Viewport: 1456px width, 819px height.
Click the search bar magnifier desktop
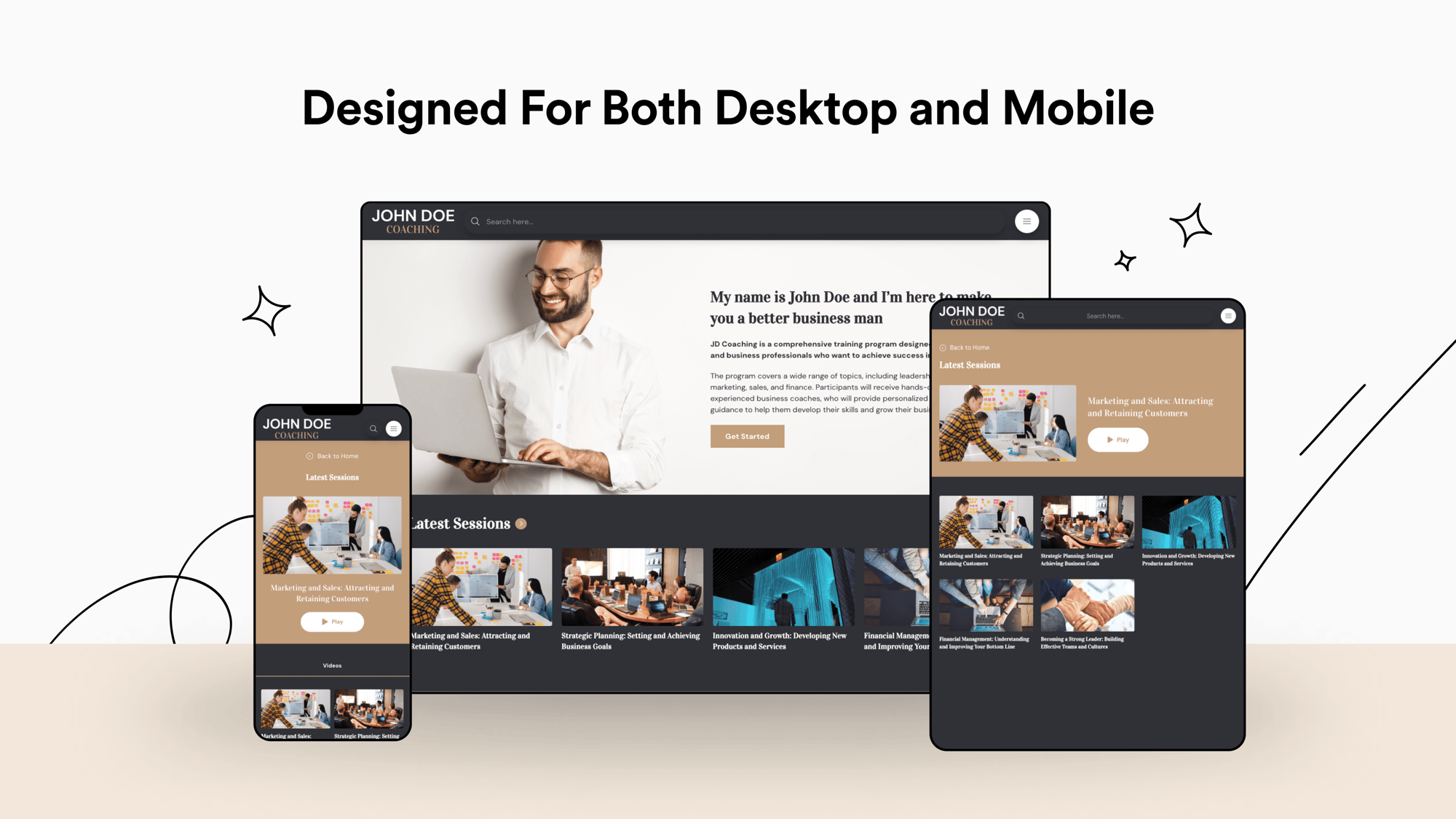[475, 221]
